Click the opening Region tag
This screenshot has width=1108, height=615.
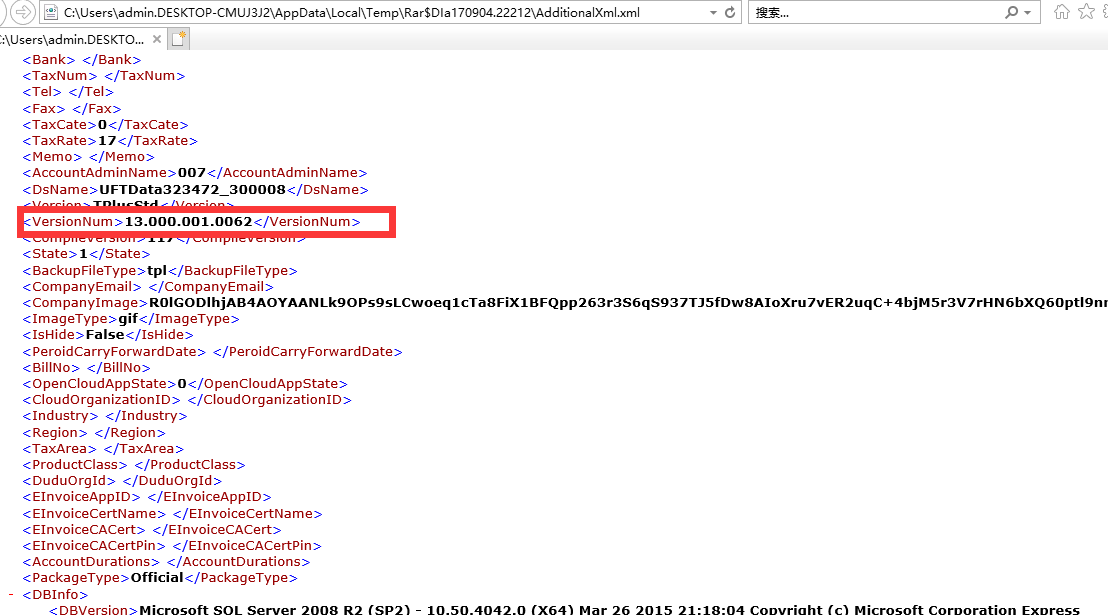(x=55, y=433)
